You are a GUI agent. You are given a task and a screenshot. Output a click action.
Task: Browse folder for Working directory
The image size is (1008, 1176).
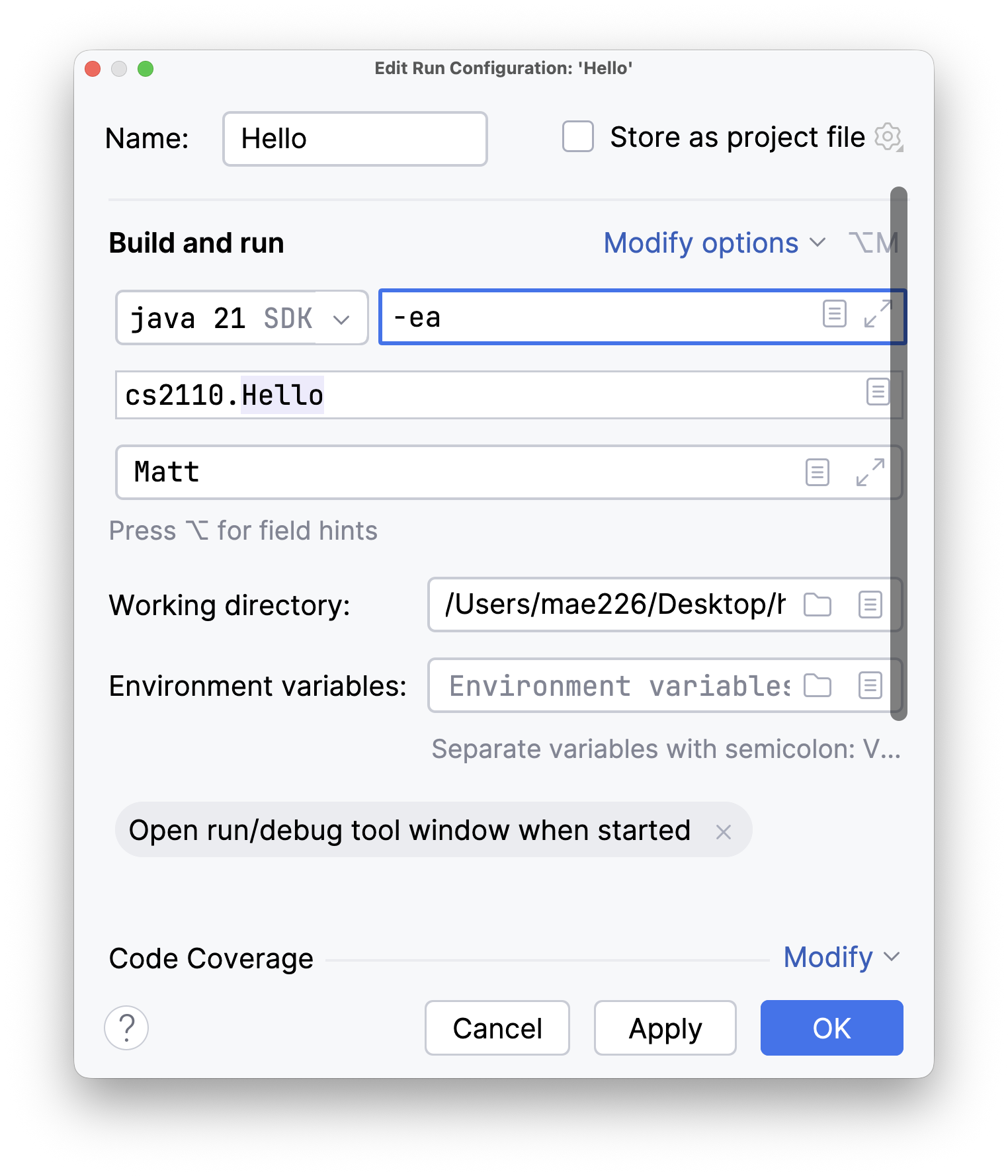click(x=818, y=605)
